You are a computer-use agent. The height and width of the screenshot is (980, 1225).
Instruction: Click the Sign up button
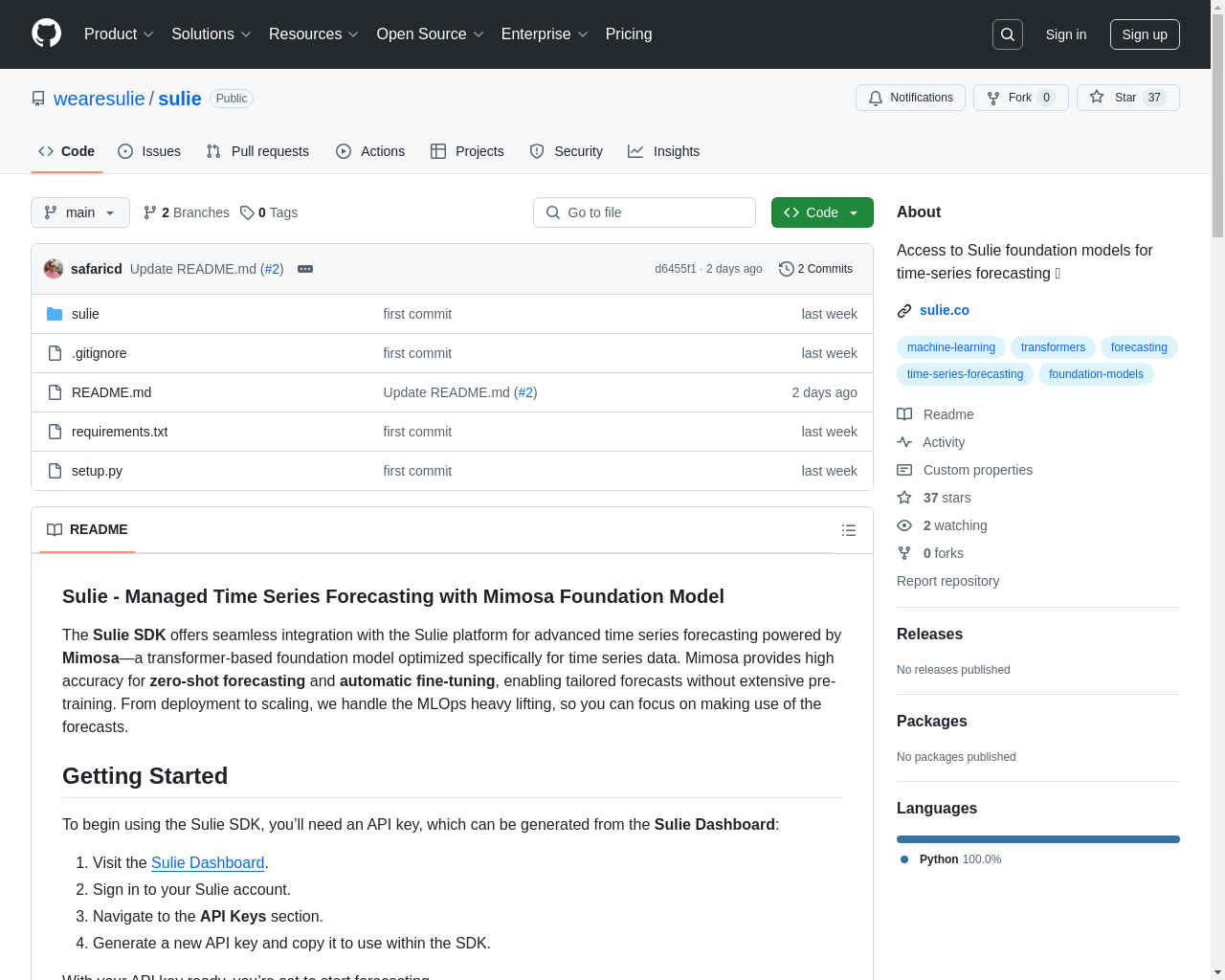pyautogui.click(x=1145, y=34)
